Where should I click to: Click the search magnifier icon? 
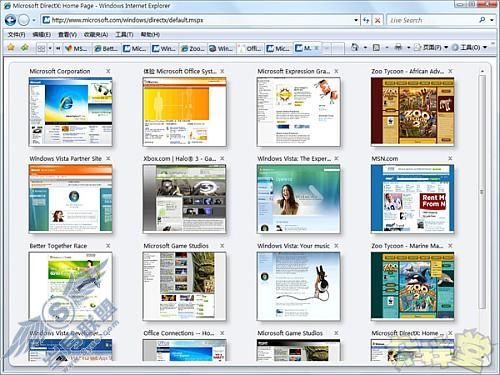[482, 20]
